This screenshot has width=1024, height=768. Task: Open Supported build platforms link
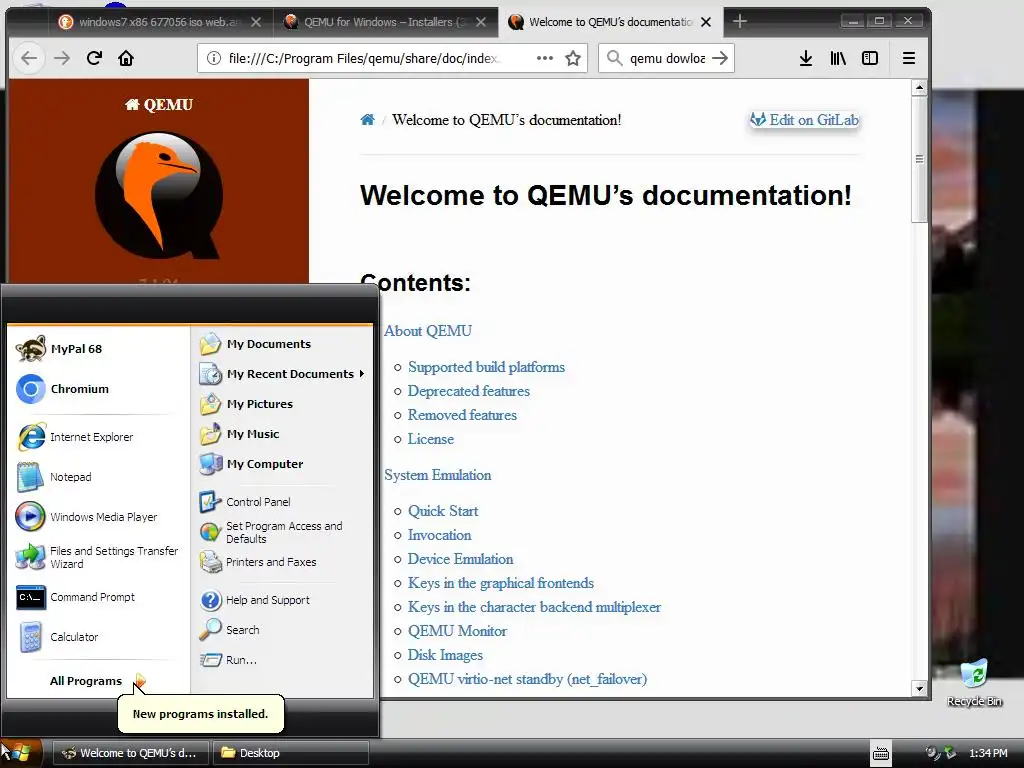[x=487, y=367]
